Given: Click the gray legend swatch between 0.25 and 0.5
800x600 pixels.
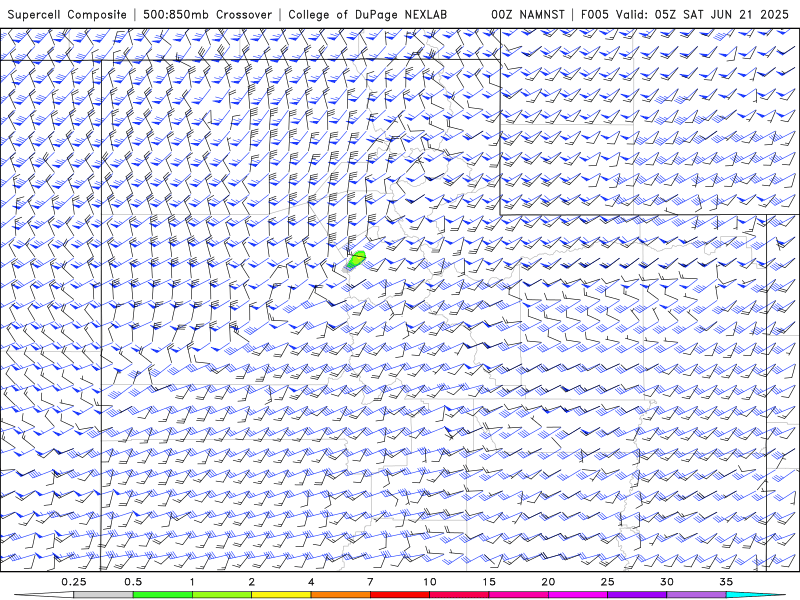Looking at the screenshot, I should (x=104, y=595).
